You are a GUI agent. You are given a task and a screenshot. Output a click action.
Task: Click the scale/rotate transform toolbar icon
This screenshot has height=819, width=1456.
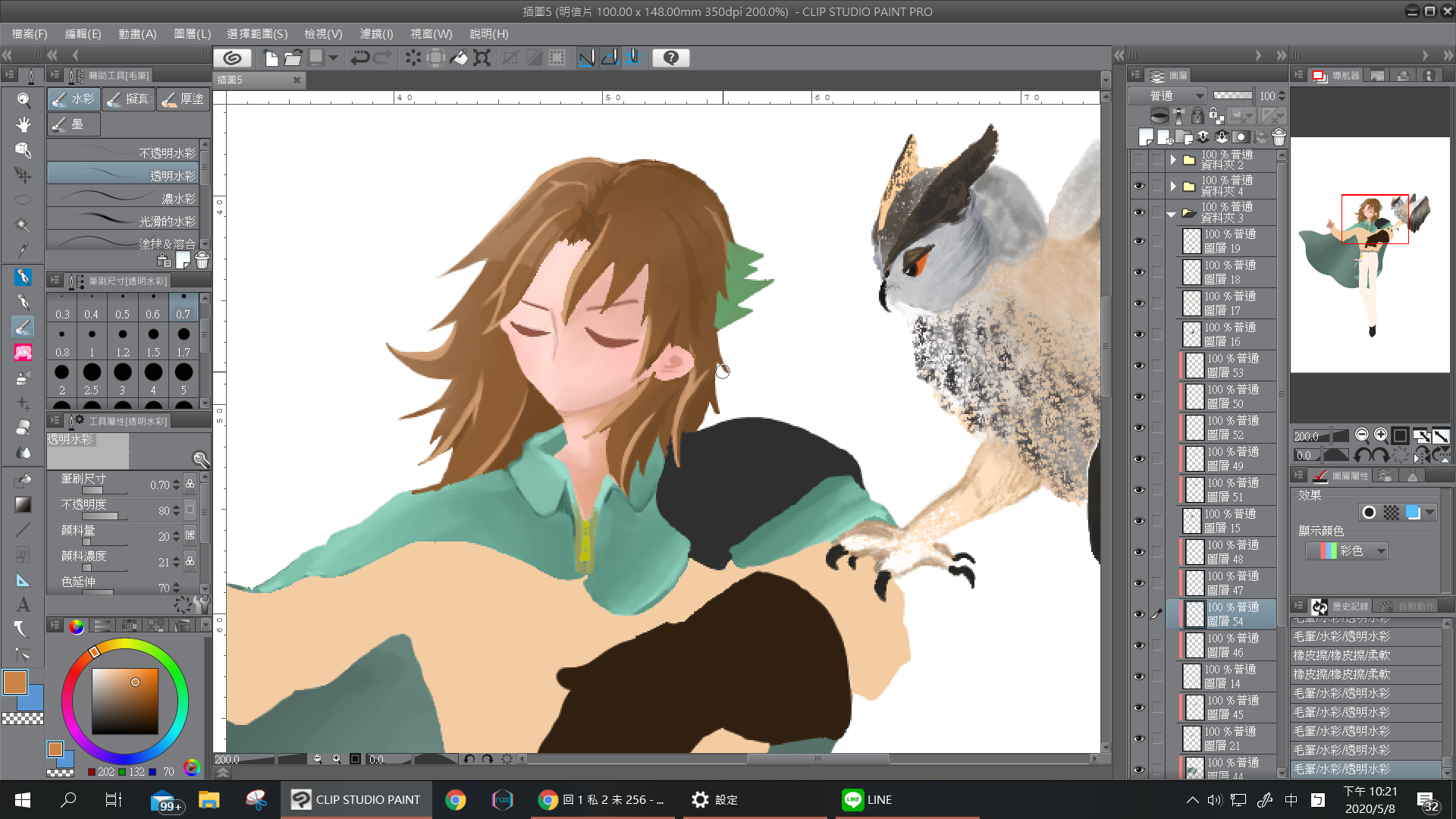point(482,58)
